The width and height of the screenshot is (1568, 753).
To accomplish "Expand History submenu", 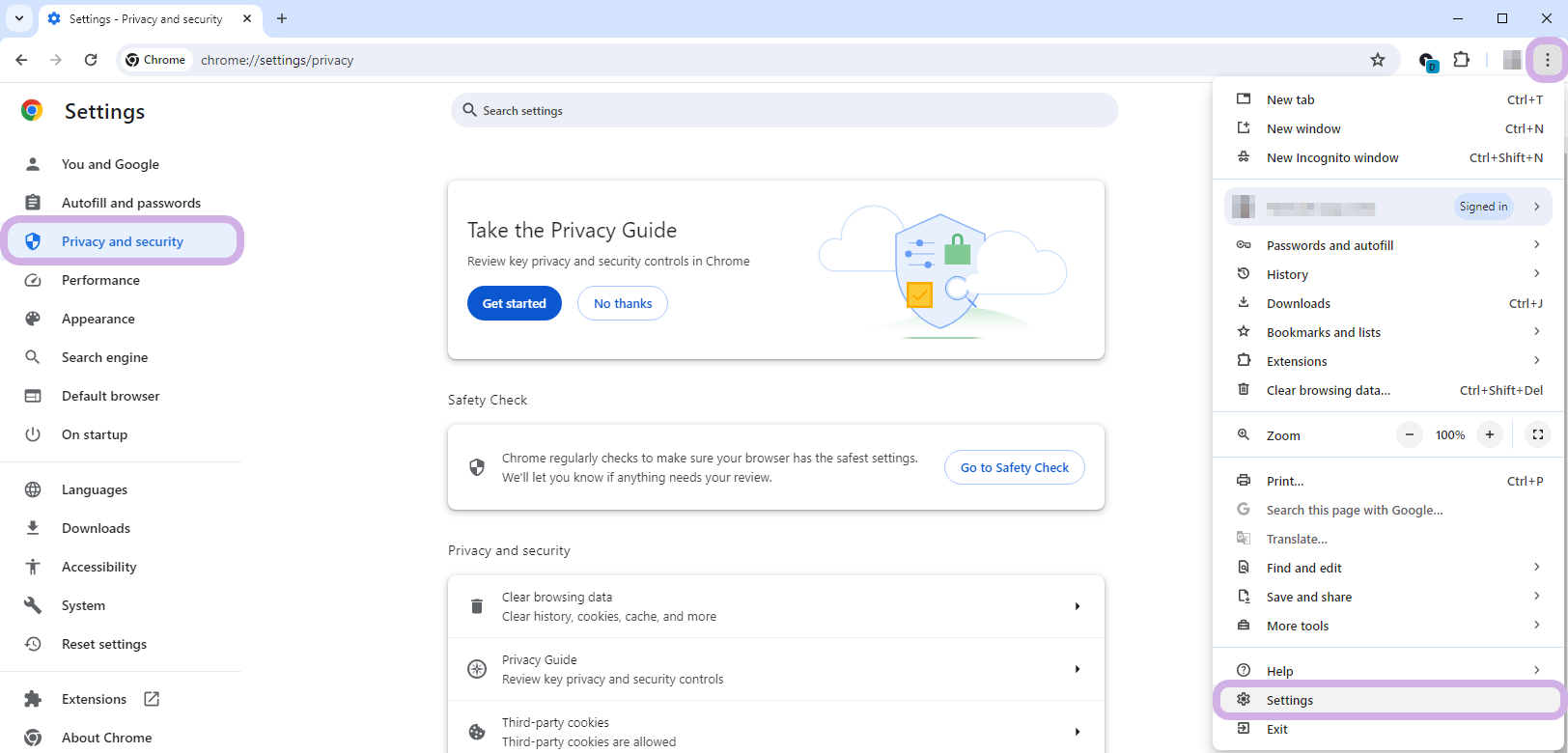I will 1388,274.
